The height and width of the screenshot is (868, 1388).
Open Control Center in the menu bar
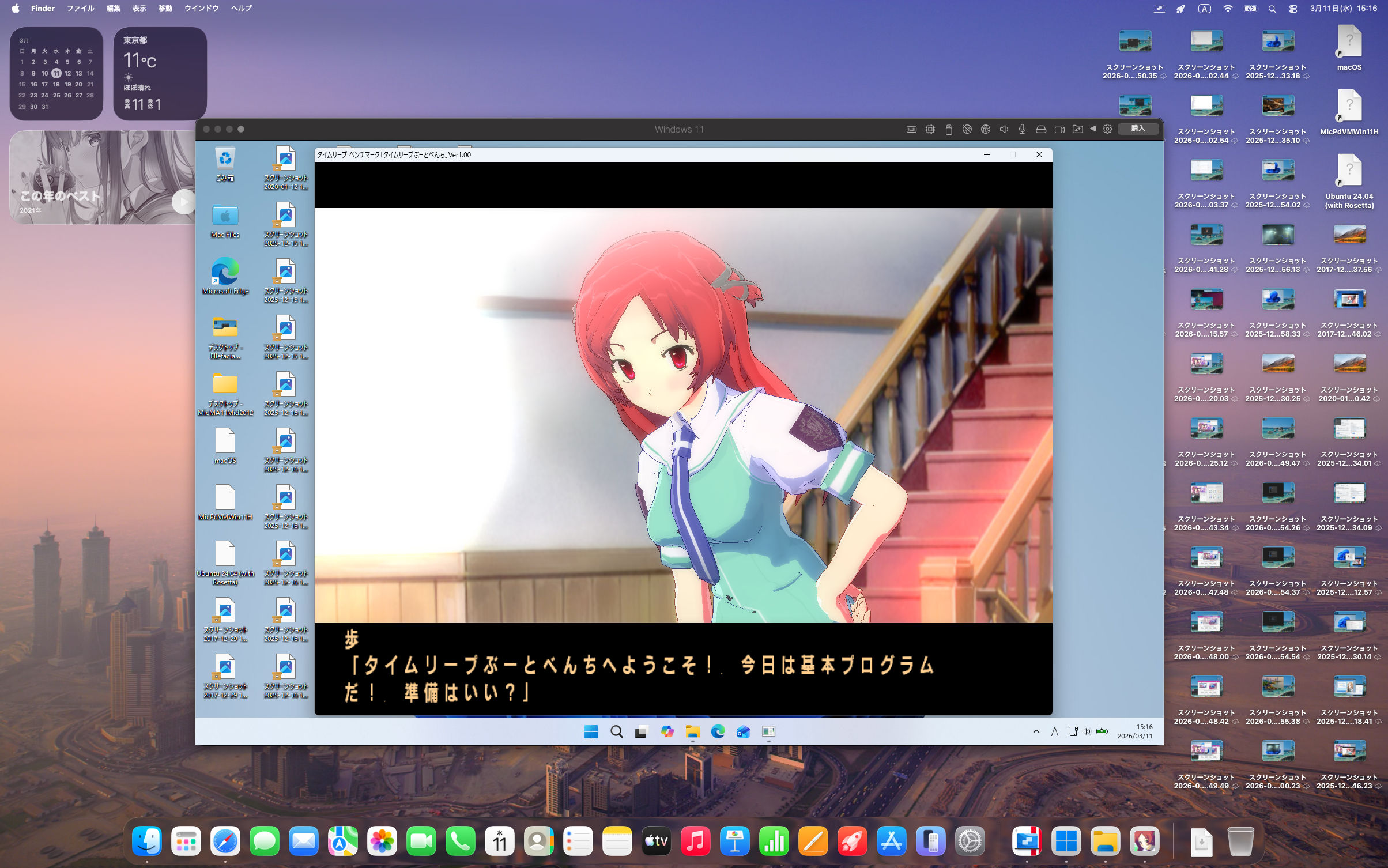pos(1293,9)
